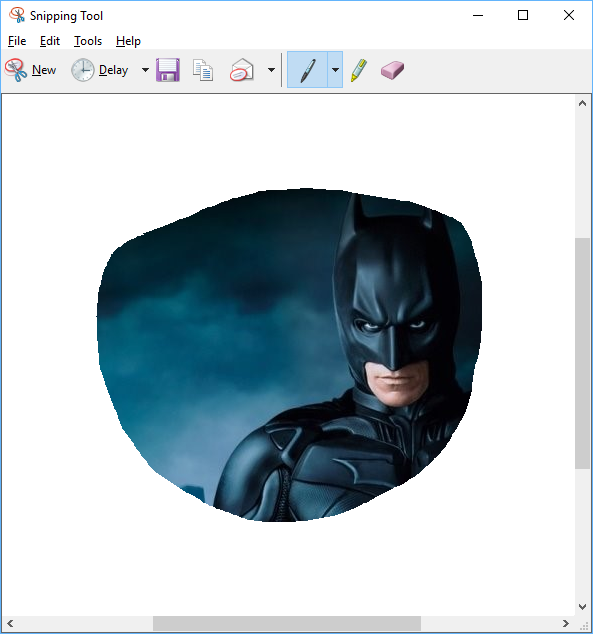Click the New button label
Screen dimensions: 593x634
pos(44,70)
